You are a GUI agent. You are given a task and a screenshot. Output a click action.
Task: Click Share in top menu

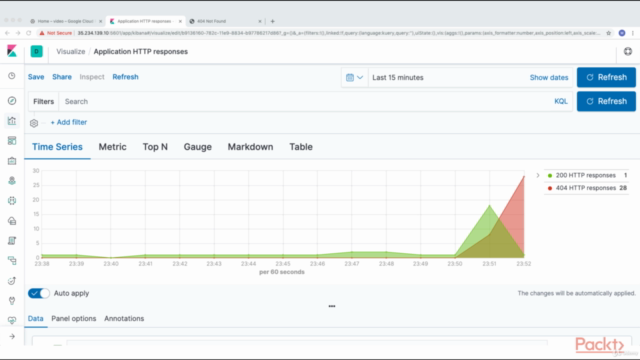62,77
